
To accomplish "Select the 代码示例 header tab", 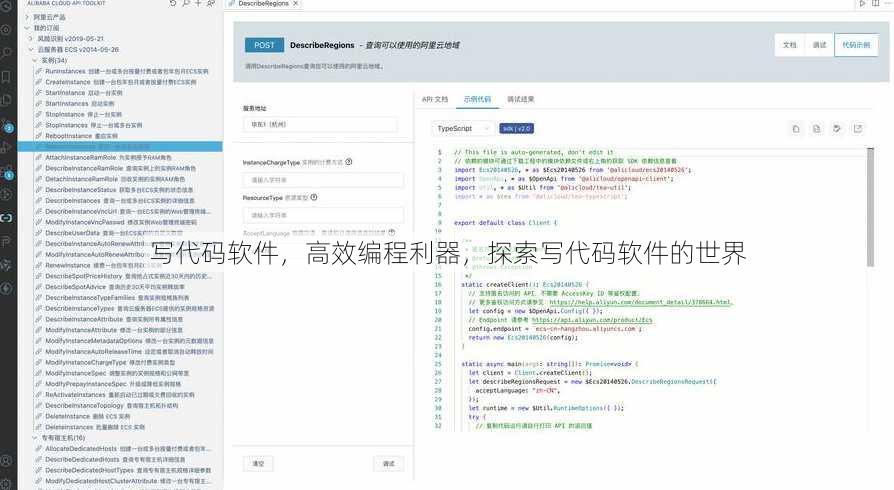I will 856,45.
